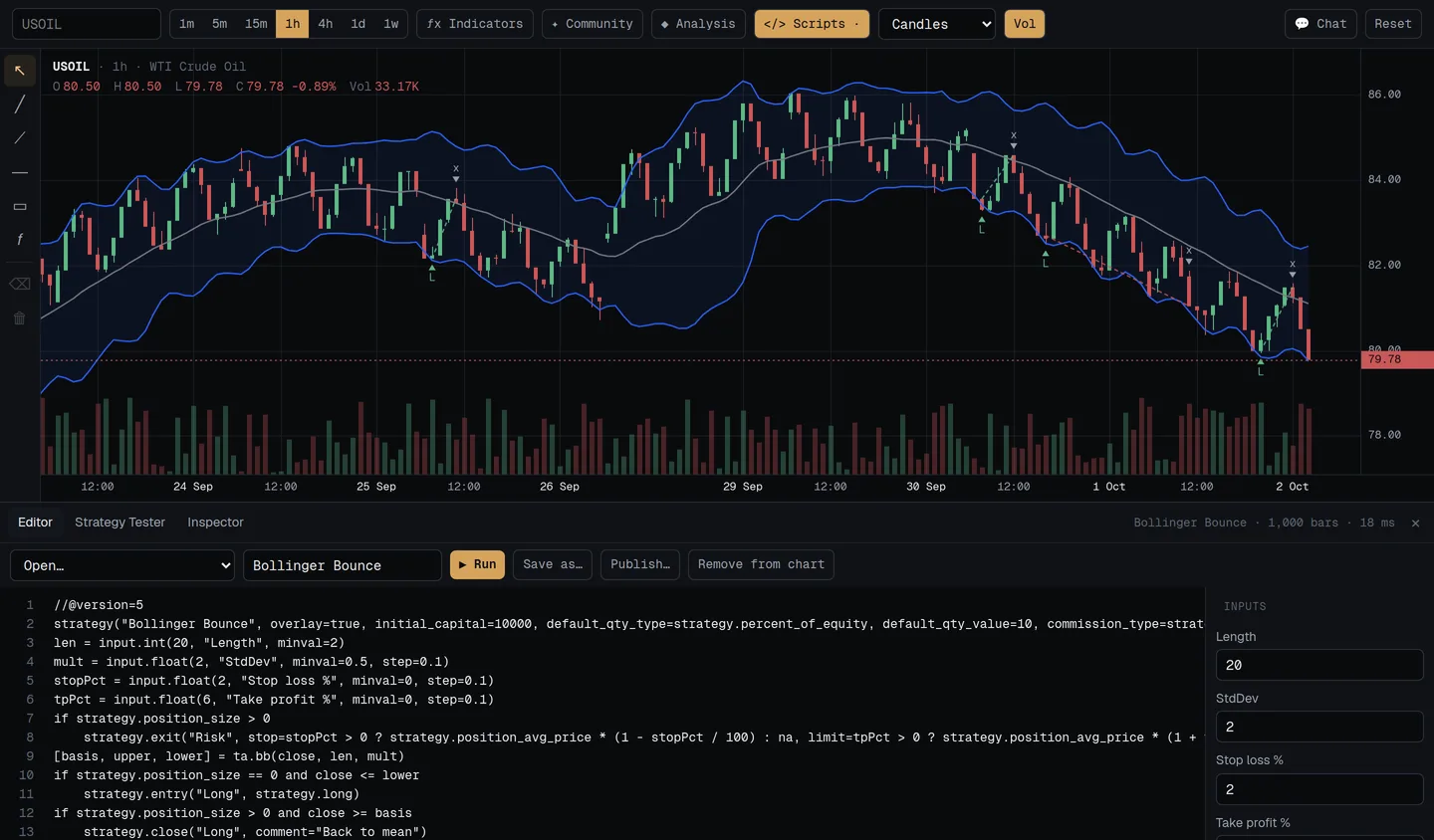Open the Candles chart type dropdown
Screen dimensions: 1434x840
(x=937, y=24)
